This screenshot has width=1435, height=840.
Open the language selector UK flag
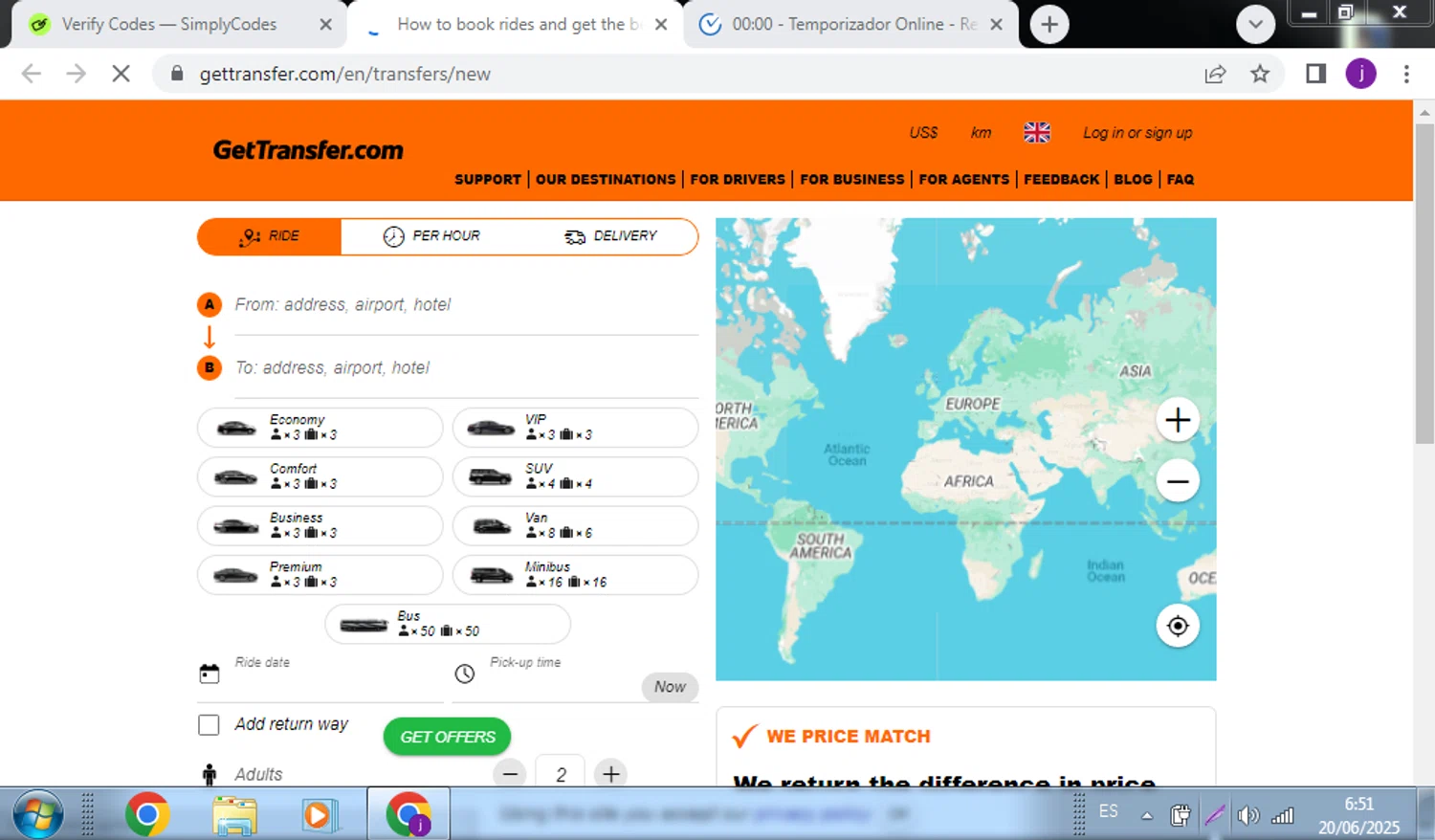pos(1037,133)
